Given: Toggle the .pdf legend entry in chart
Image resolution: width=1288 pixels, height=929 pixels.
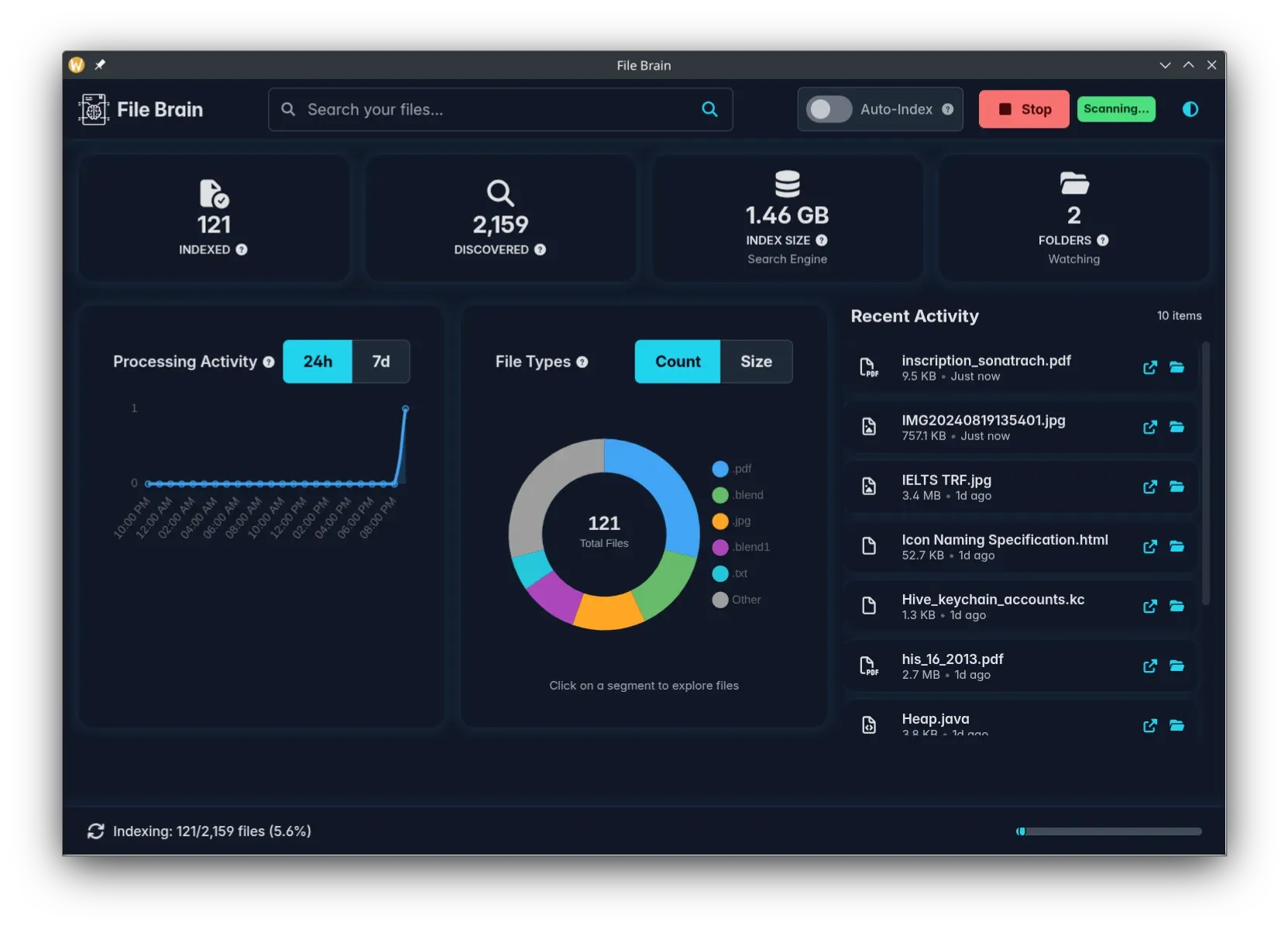Looking at the screenshot, I should [x=732, y=469].
